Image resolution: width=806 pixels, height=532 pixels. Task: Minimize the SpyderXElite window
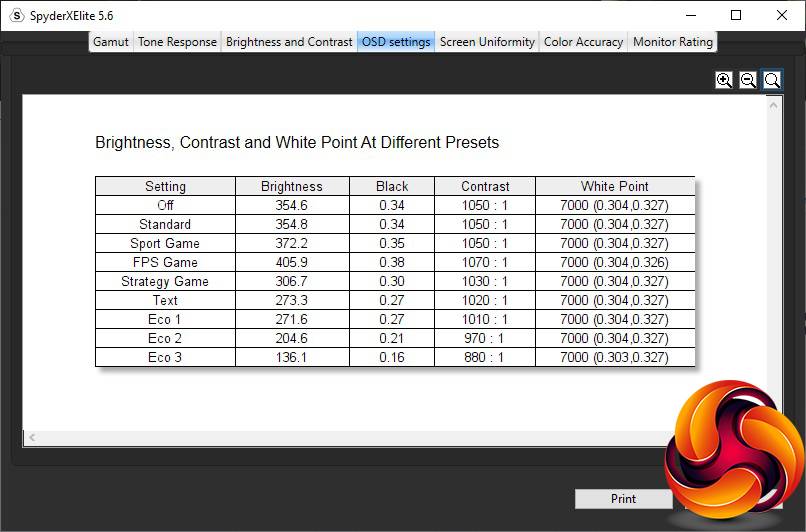pyautogui.click(x=691, y=15)
